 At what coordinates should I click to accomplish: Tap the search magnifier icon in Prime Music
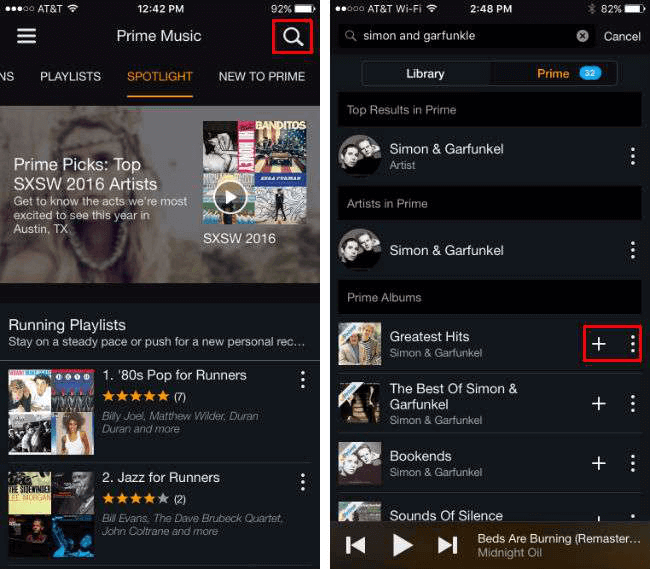tap(293, 36)
